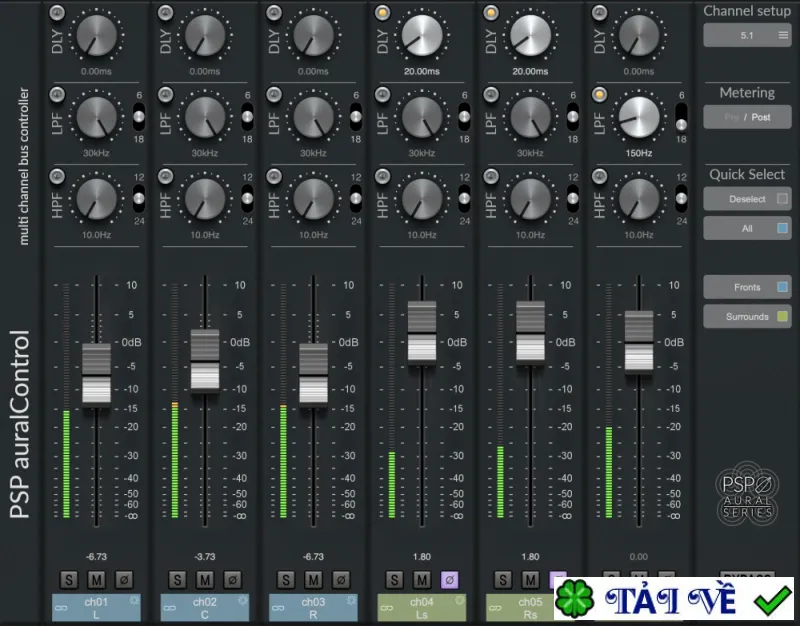Switch metering via Pre / Post button
This screenshot has width=800, height=626.
747,117
